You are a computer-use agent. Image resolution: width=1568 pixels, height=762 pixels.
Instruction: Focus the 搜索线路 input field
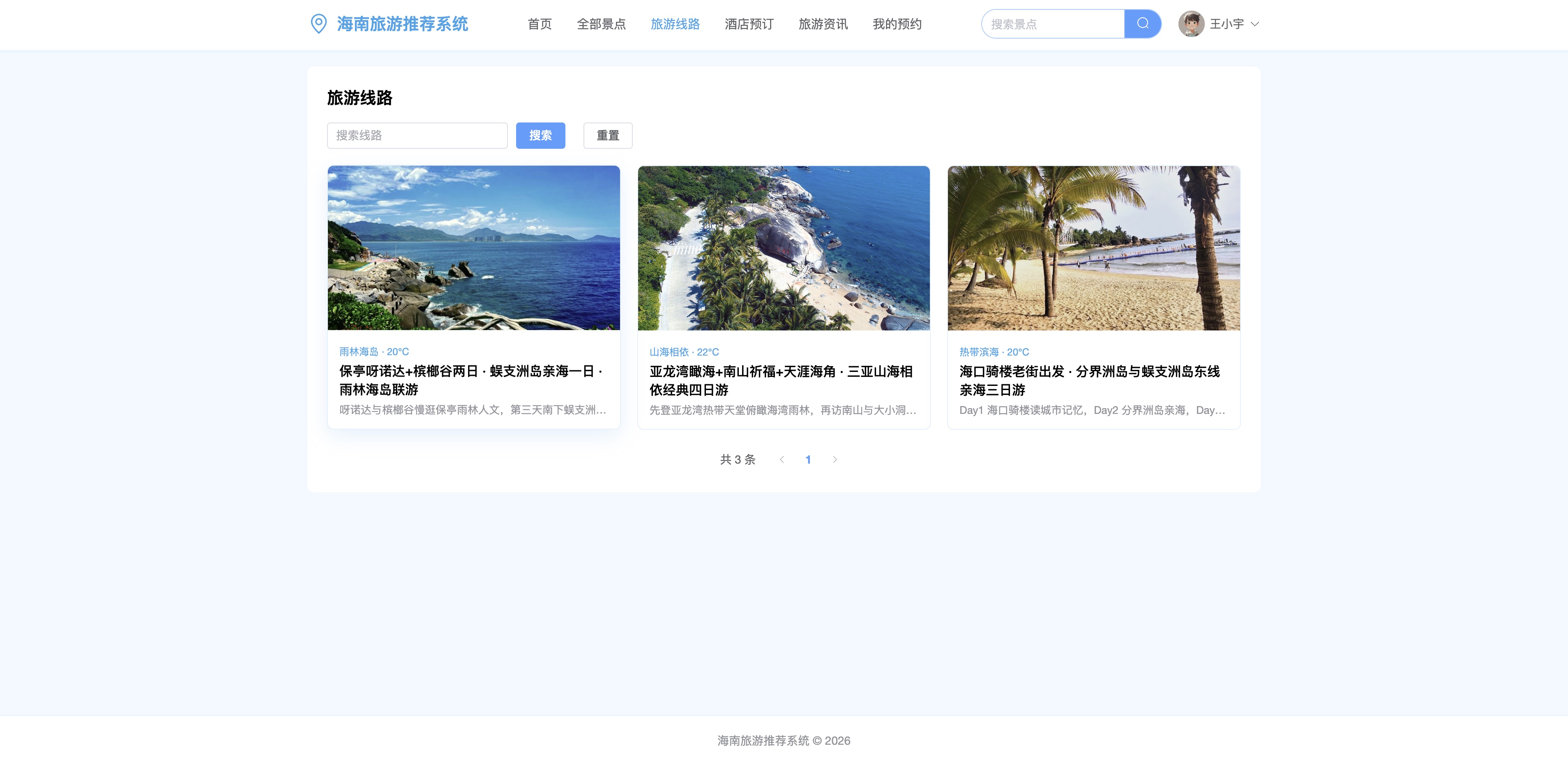coord(417,135)
